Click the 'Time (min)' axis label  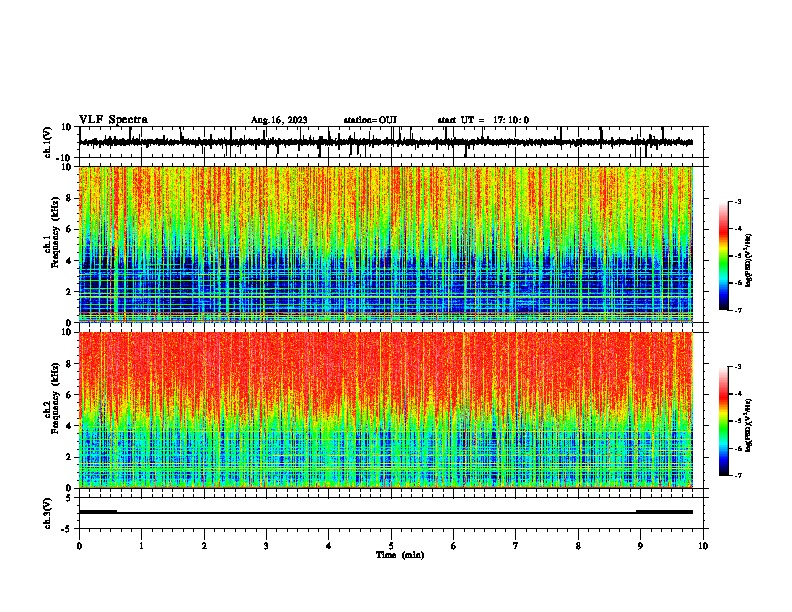400,555
